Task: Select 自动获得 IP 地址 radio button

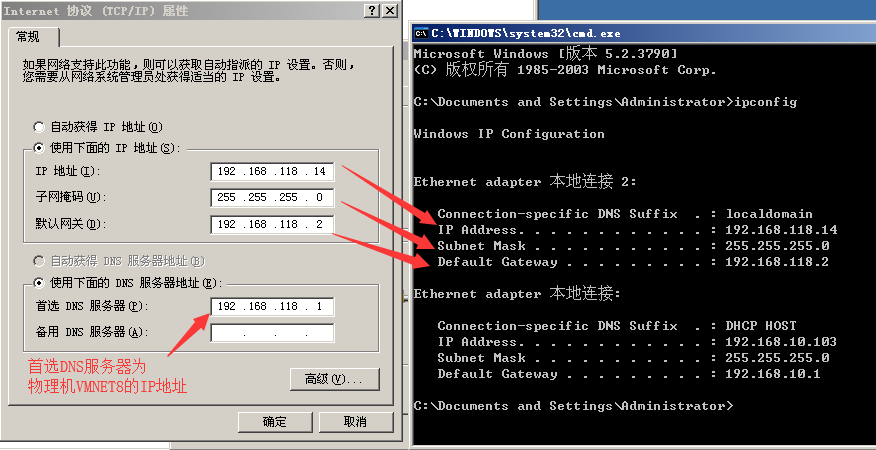Action: (x=39, y=127)
